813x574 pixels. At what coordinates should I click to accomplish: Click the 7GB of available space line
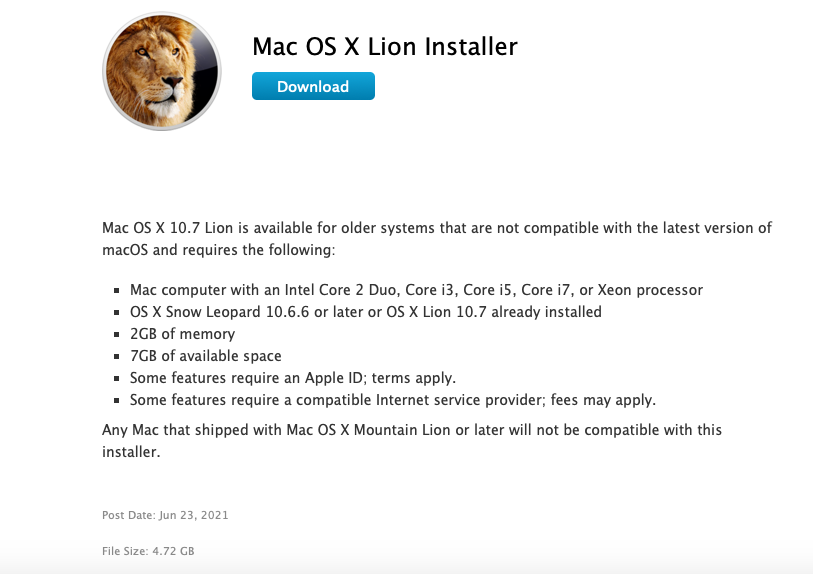pos(205,356)
